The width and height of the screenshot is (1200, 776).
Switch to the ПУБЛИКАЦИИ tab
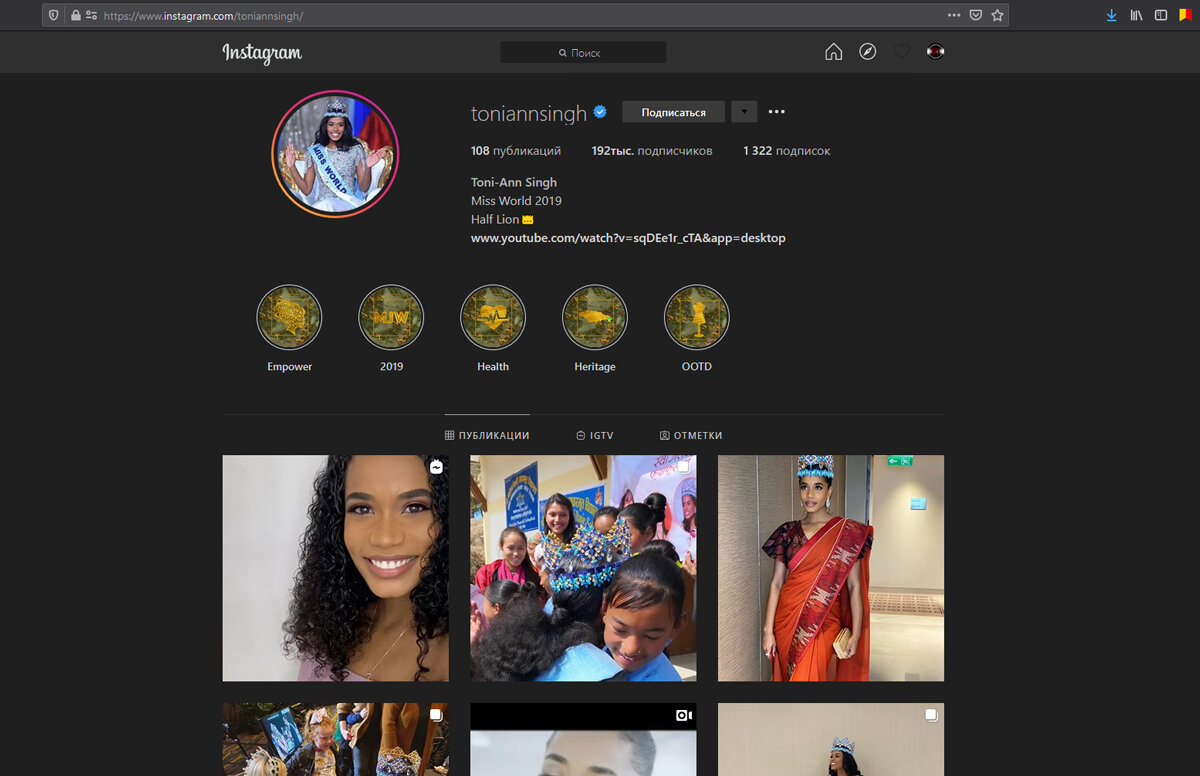click(487, 436)
